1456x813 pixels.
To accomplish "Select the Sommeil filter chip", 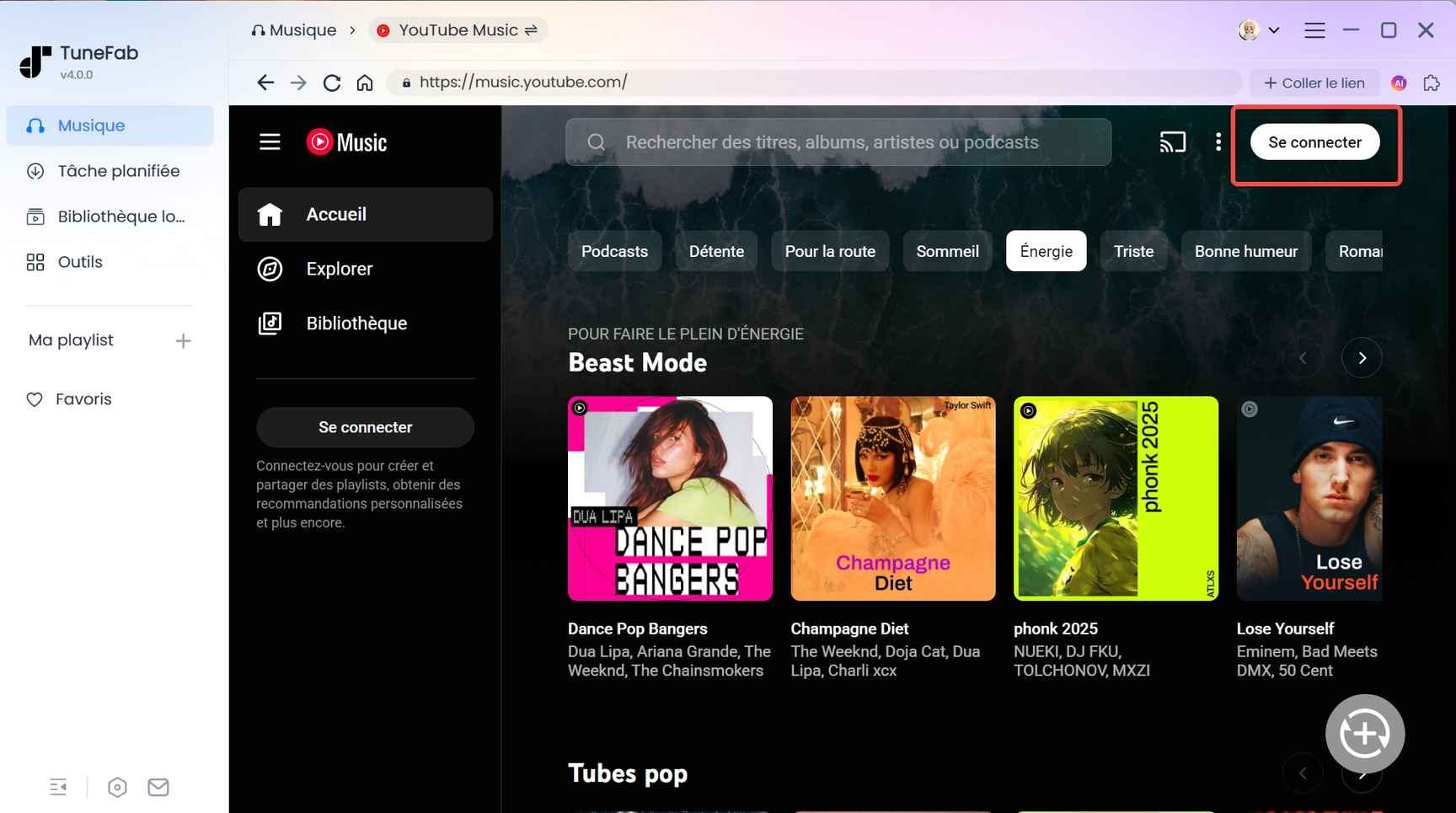I will (947, 250).
